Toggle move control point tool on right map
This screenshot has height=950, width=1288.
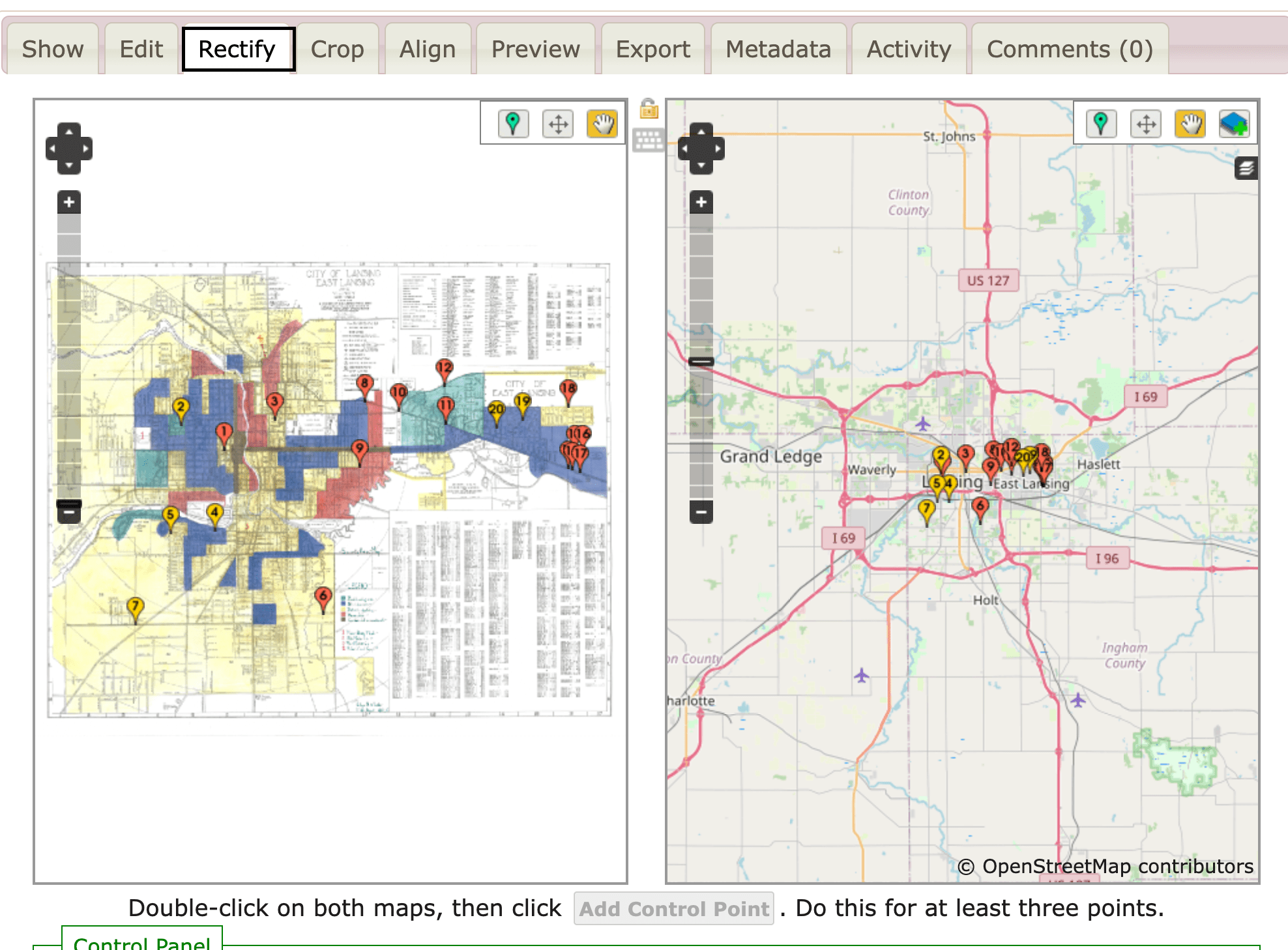click(x=1146, y=123)
